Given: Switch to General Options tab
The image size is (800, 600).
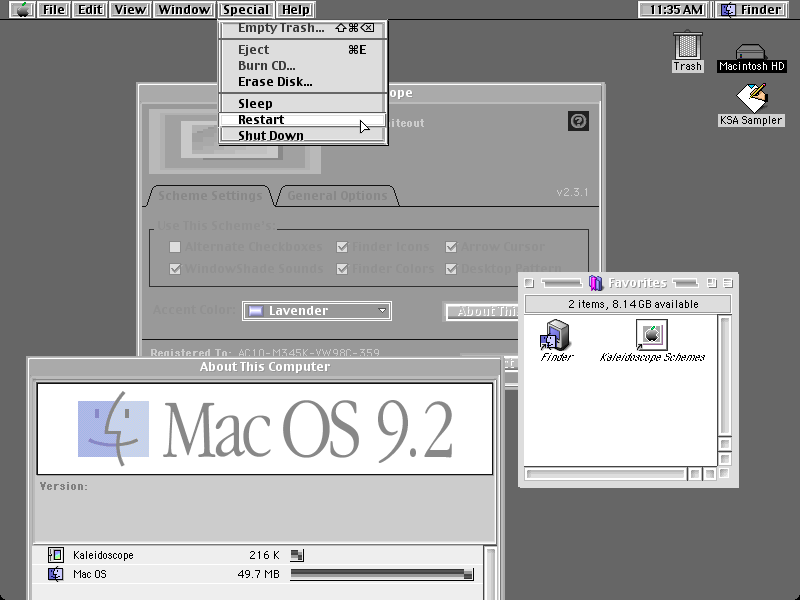Looking at the screenshot, I should (337, 195).
